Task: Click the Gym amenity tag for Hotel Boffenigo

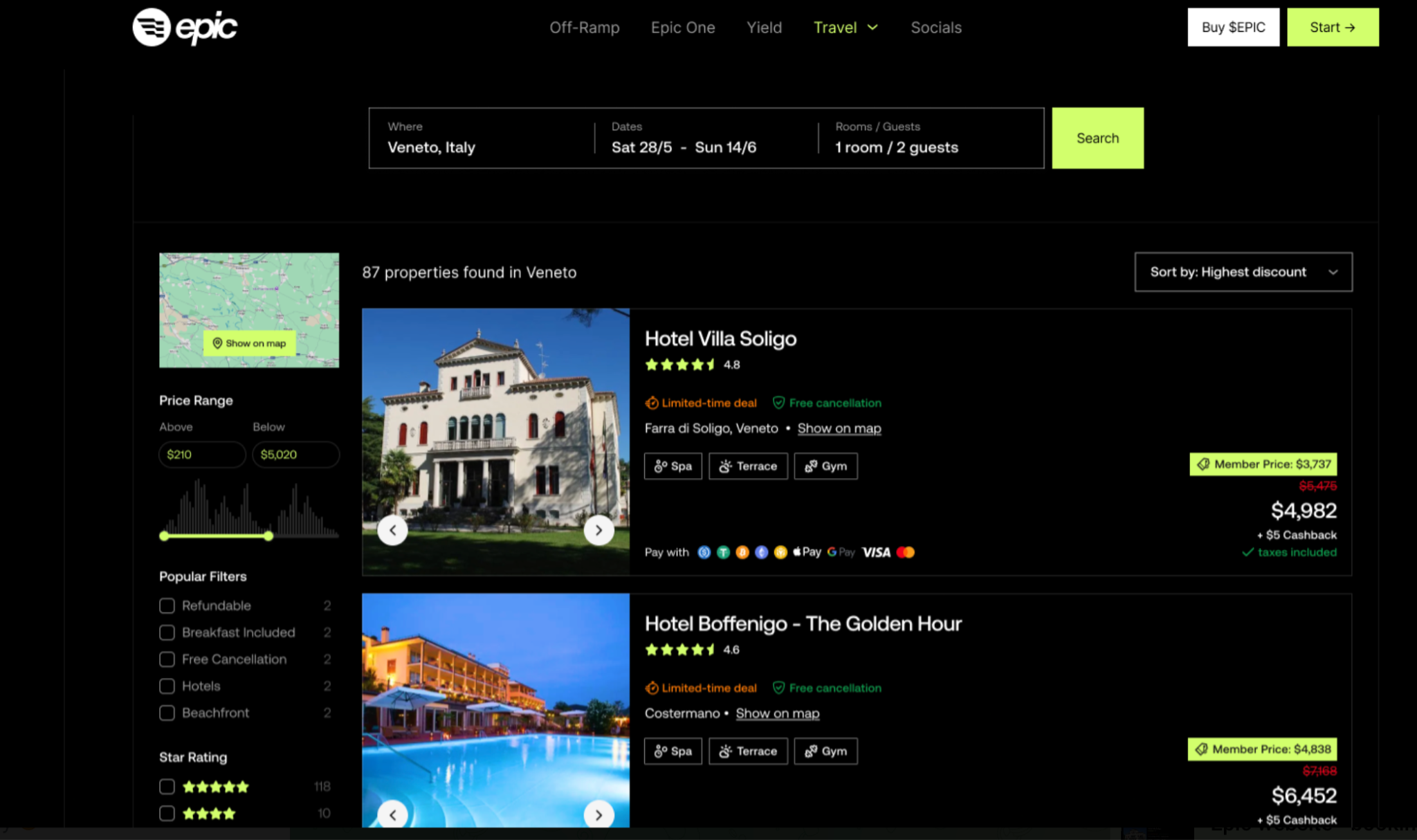Action: [x=826, y=751]
